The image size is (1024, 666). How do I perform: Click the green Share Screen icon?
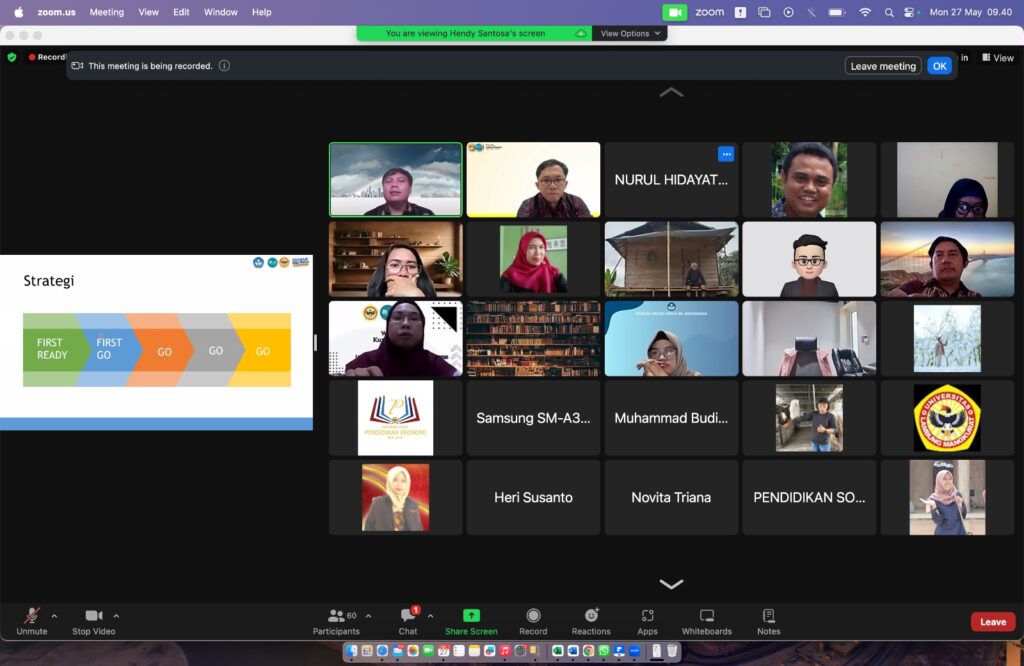471,616
